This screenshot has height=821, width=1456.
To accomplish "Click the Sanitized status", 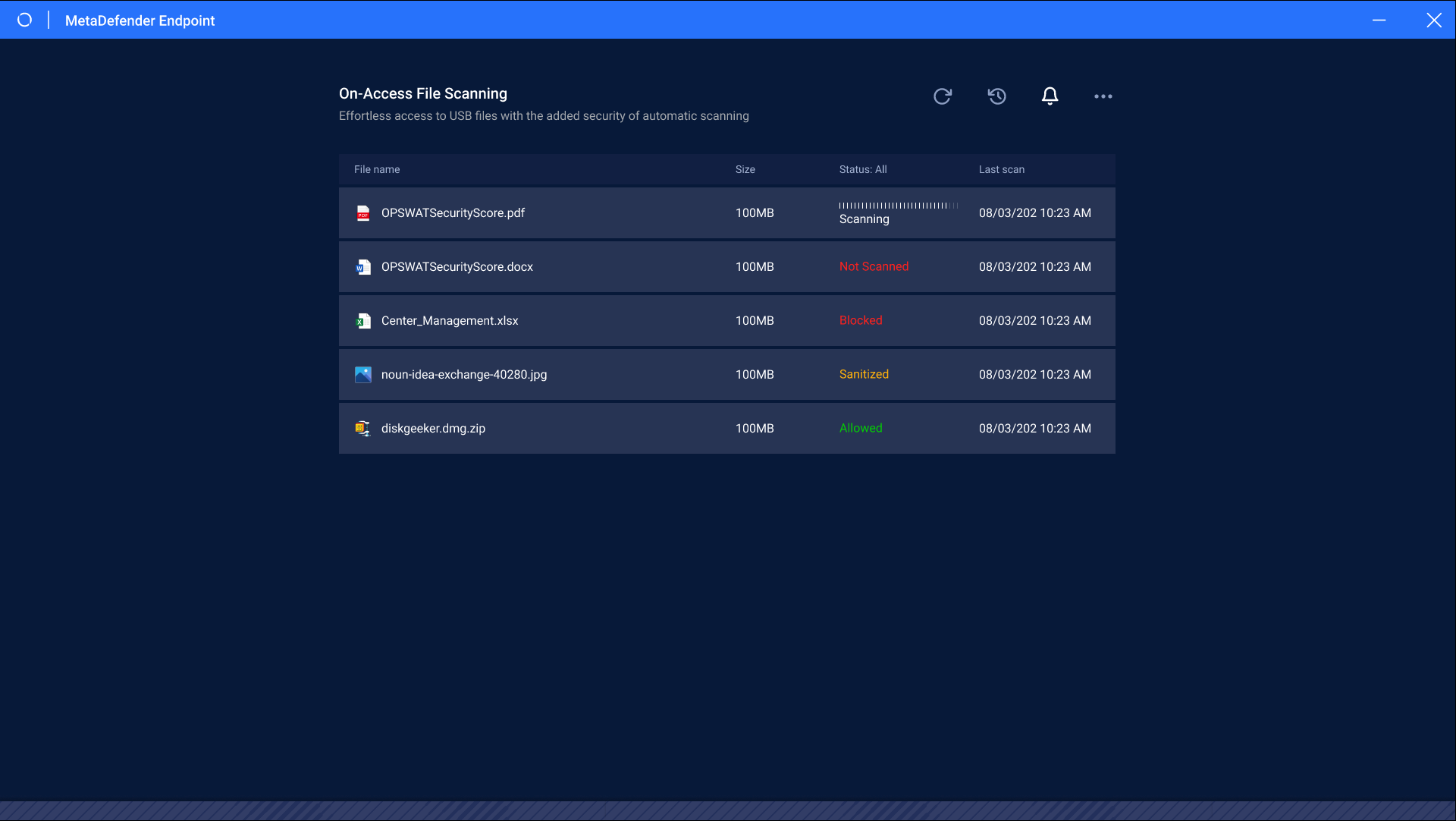I will pos(864,375).
